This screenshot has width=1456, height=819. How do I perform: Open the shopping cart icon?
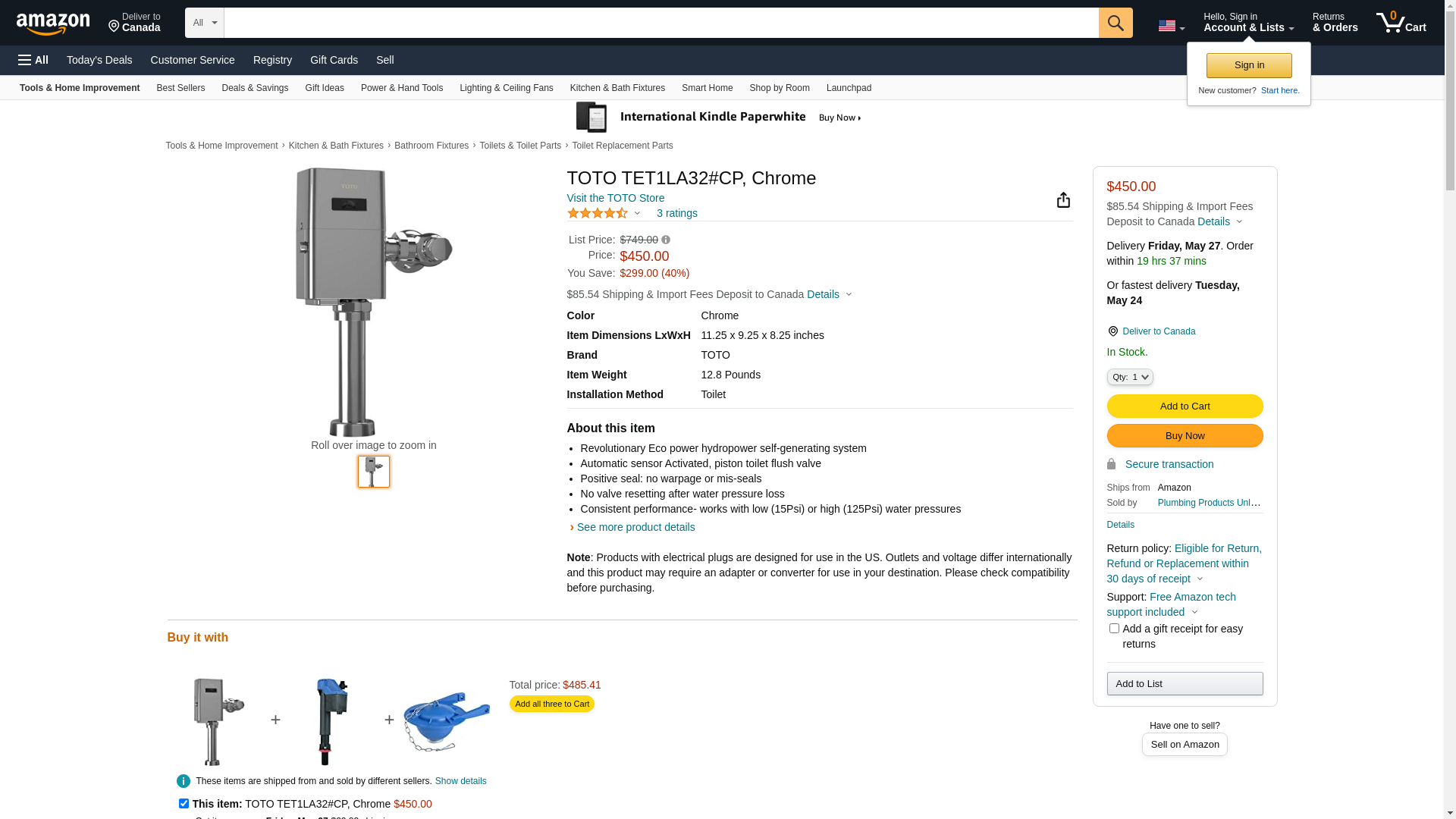[1400, 23]
